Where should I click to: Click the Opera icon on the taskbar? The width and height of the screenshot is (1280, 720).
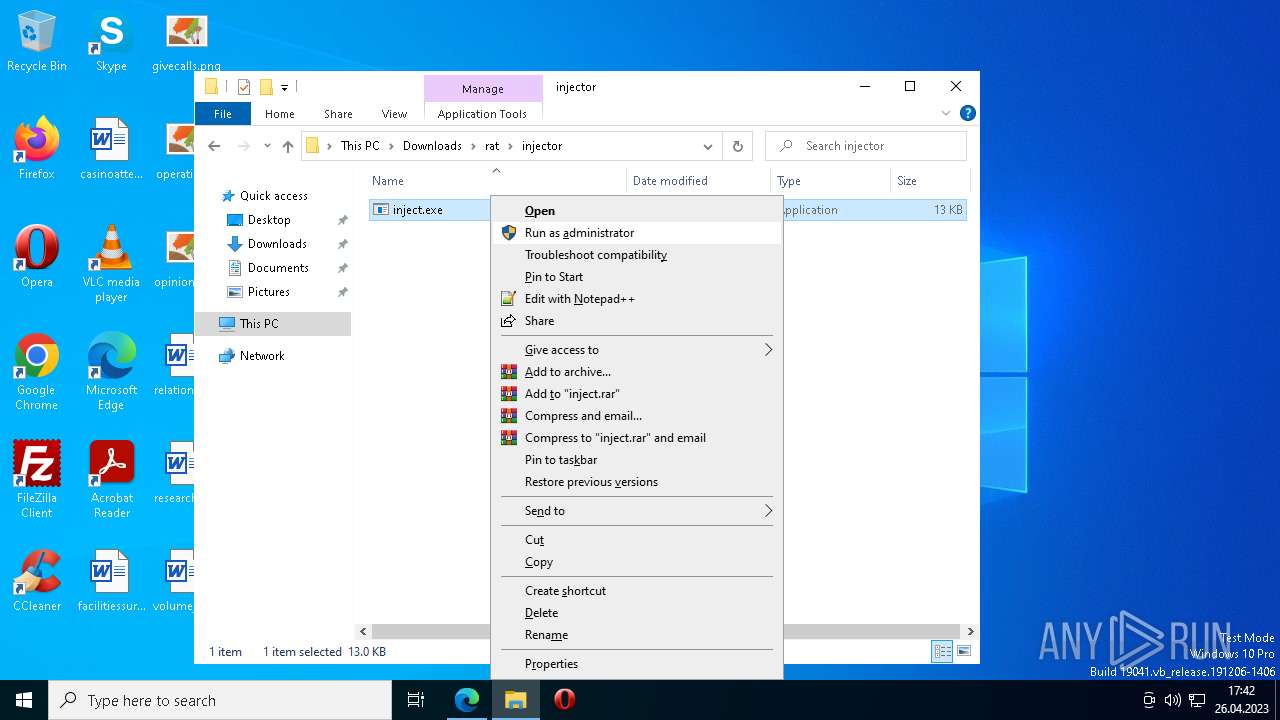pyautogui.click(x=564, y=700)
